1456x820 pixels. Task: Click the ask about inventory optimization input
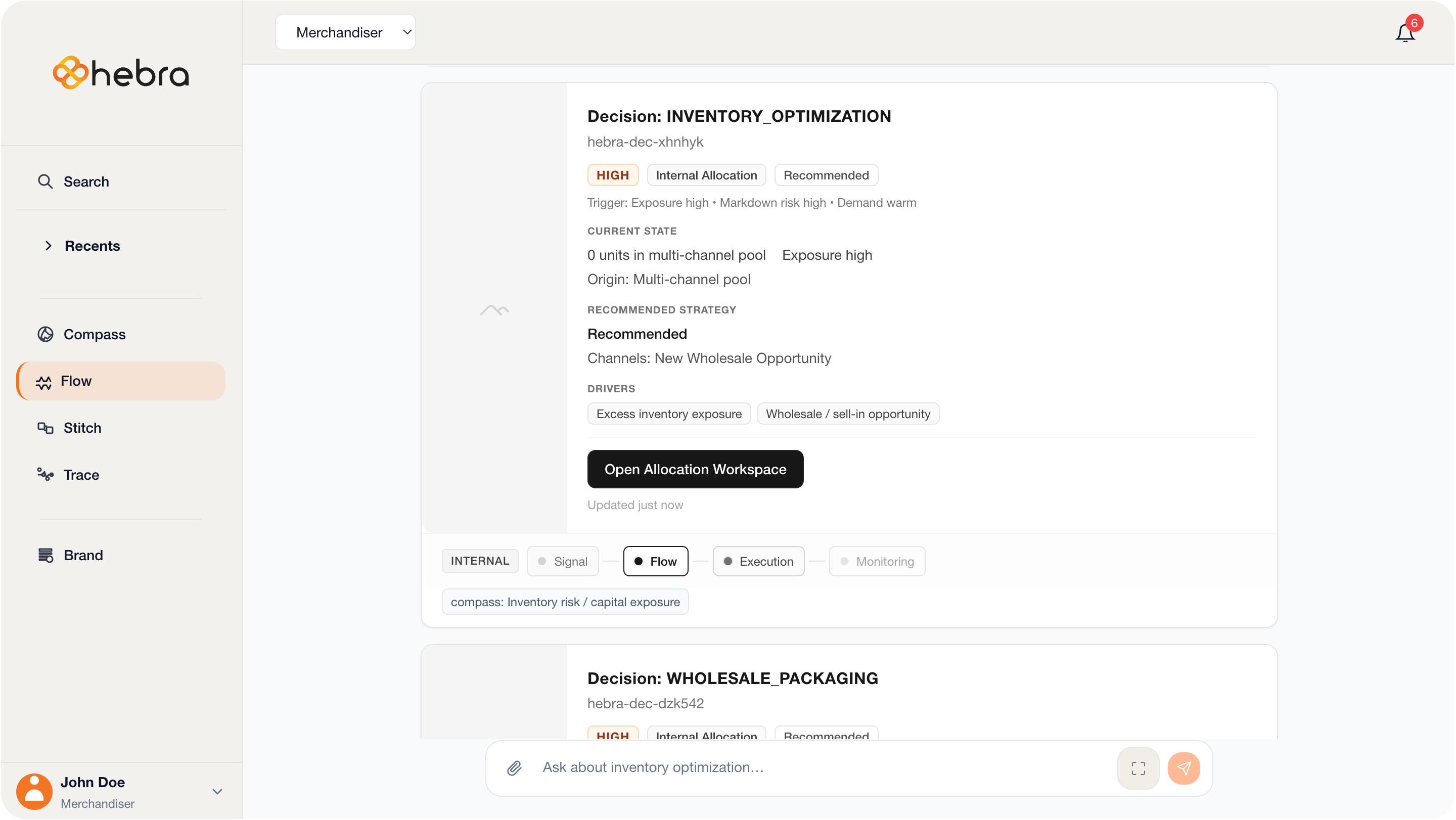click(791, 768)
